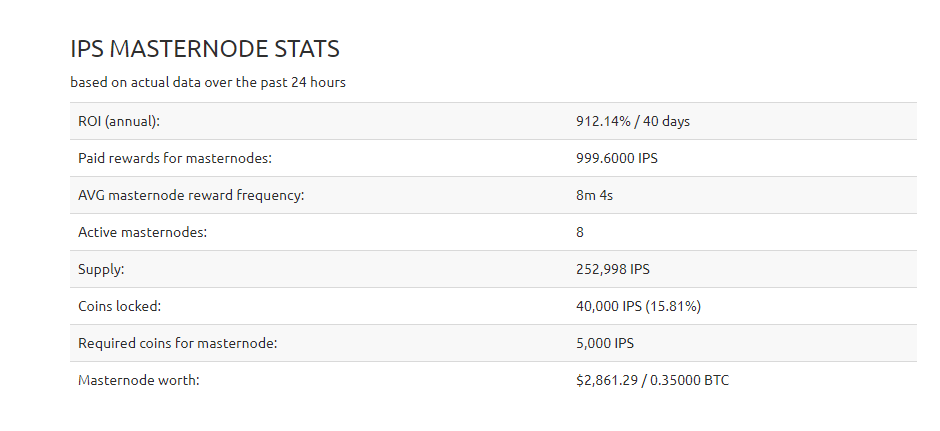Click the 912.14% / 40 days value
Screen dimensions: 940x431
coord(632,121)
